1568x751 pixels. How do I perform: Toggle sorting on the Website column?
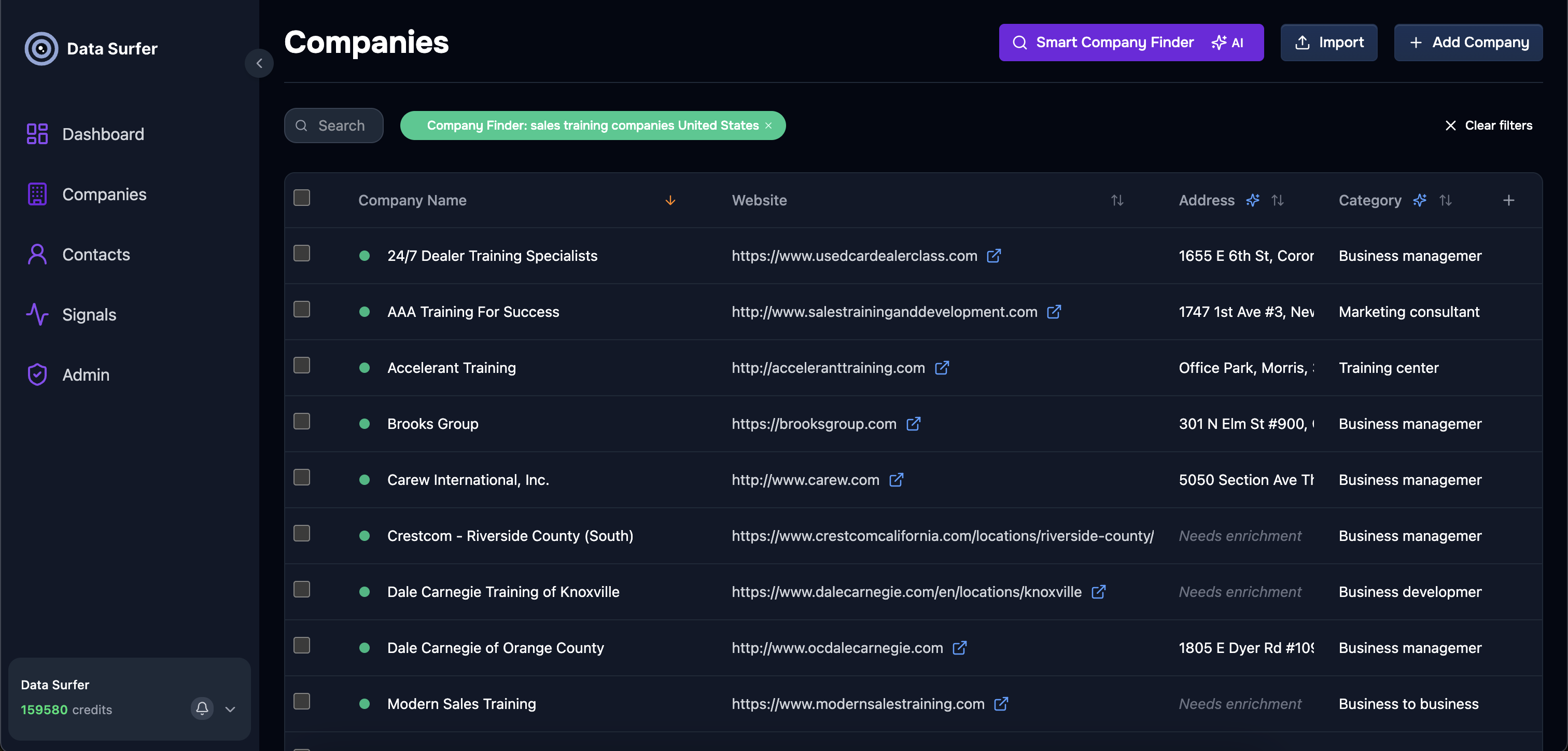pyautogui.click(x=1116, y=200)
